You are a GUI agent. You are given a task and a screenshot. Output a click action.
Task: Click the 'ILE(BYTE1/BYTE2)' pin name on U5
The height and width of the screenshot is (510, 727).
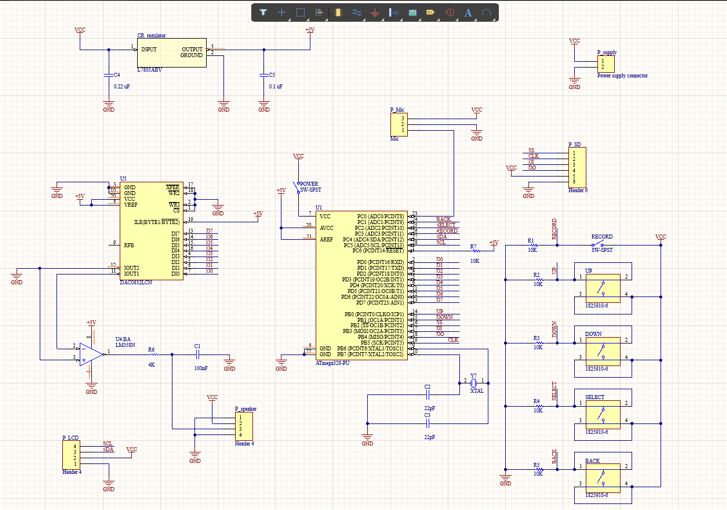(157, 222)
